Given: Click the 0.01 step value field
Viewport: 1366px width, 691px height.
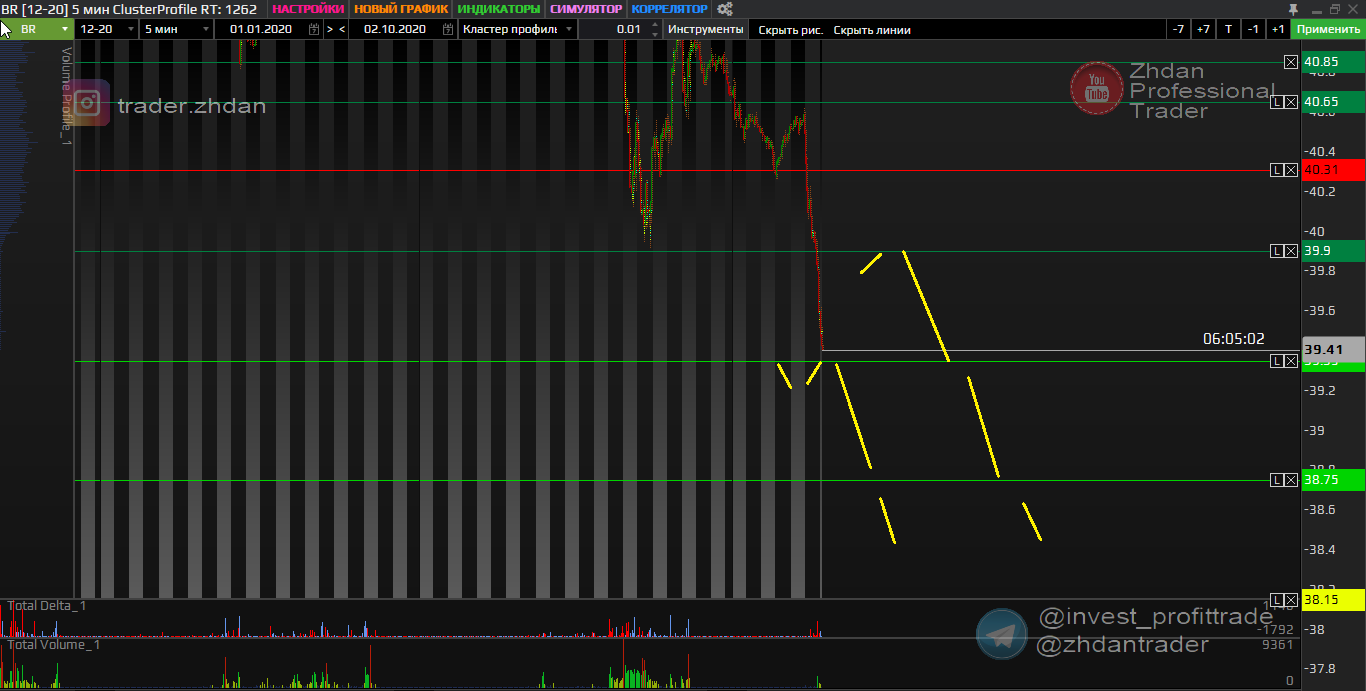Looking at the screenshot, I should 620,29.
